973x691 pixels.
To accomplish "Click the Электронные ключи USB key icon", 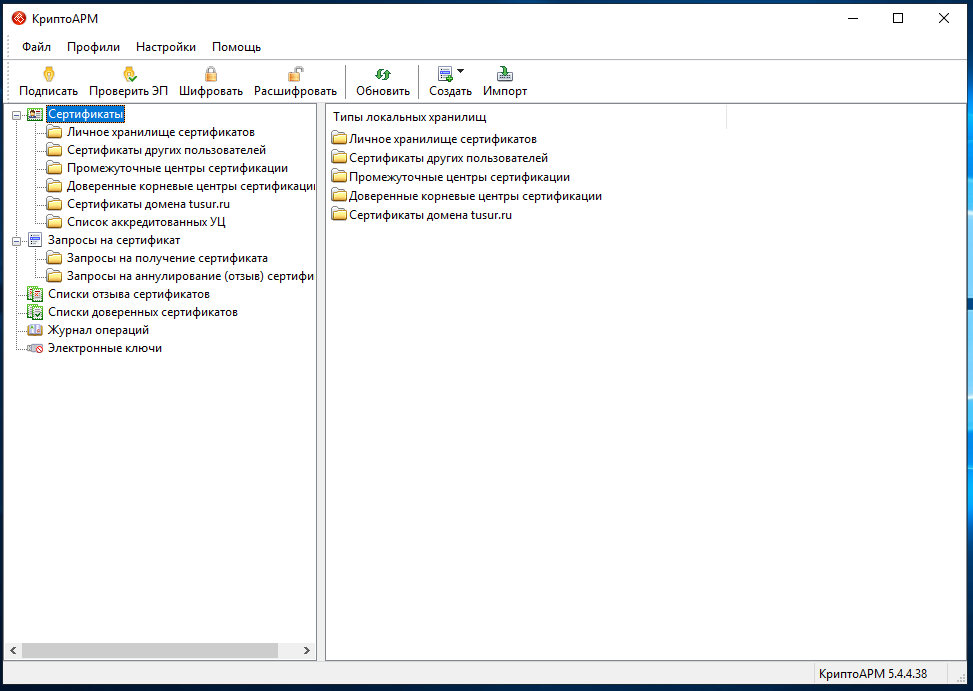I will click(x=35, y=348).
